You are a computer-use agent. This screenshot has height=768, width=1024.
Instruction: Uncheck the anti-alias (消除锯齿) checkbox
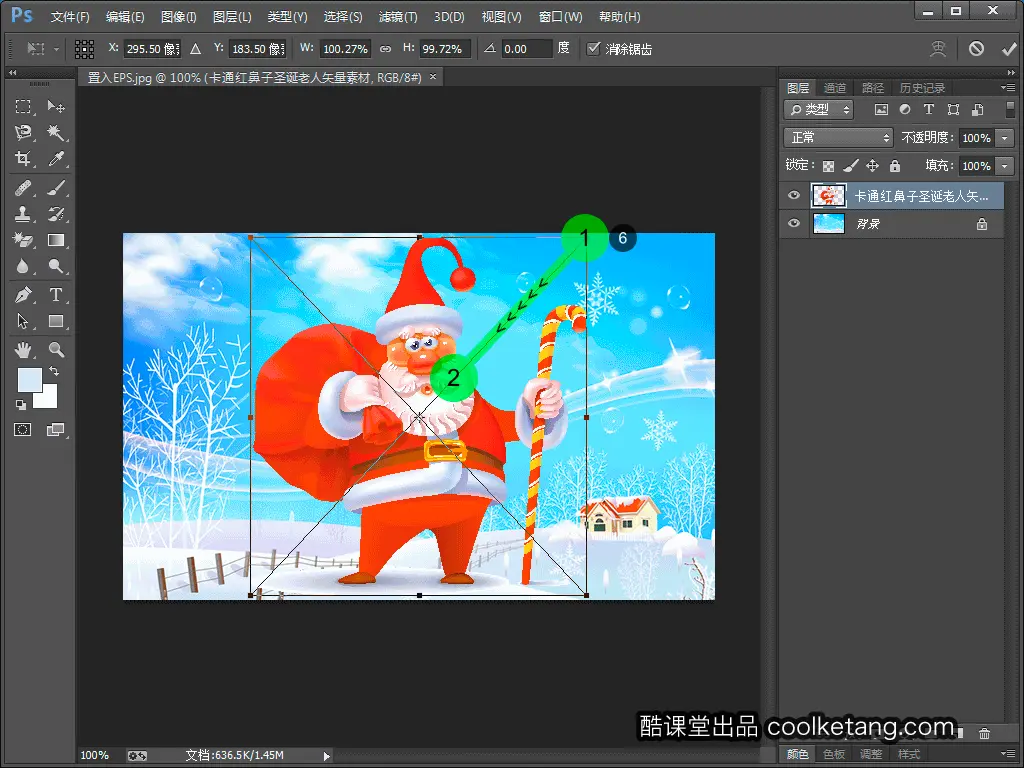click(x=593, y=49)
